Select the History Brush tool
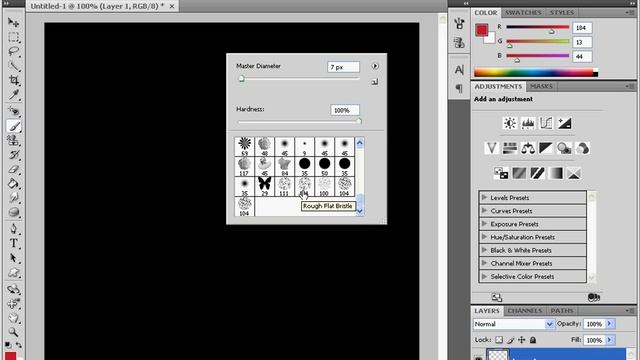 (13, 155)
